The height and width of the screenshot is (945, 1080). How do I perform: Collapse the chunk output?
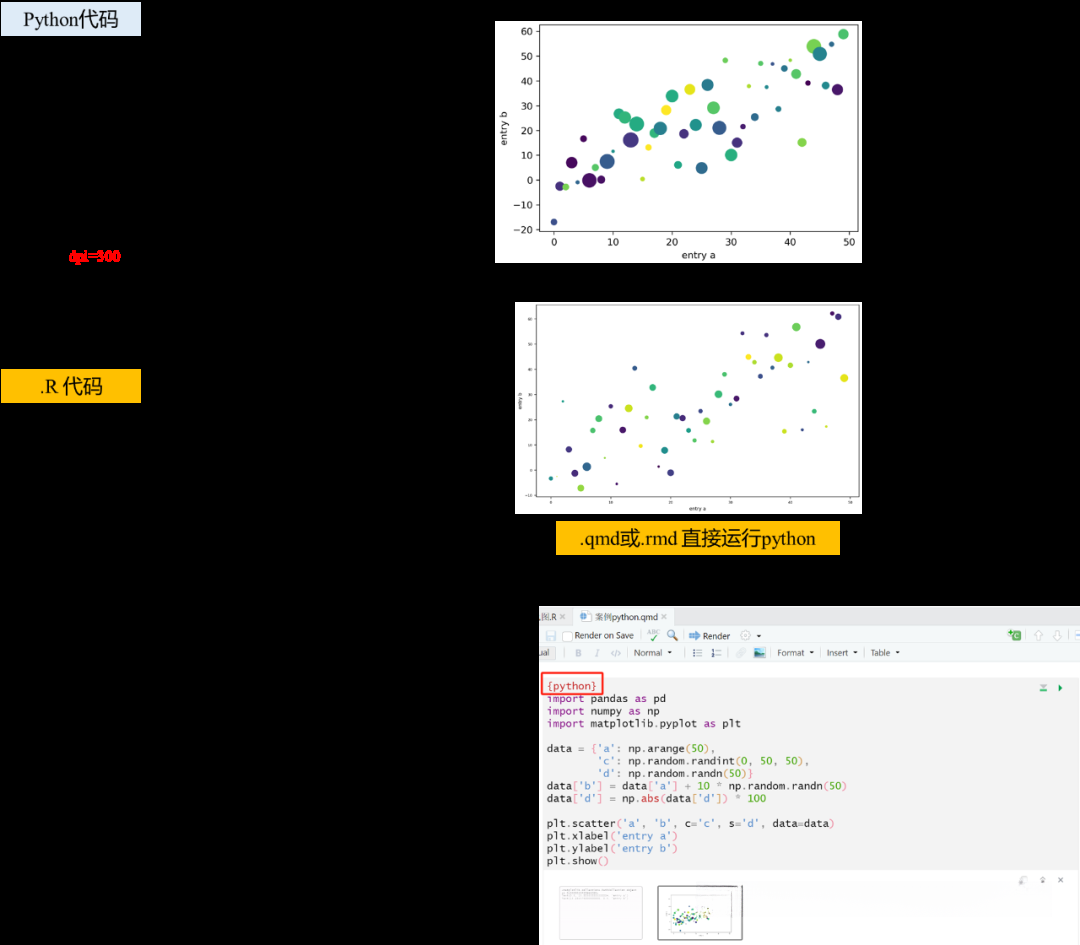[1043, 880]
